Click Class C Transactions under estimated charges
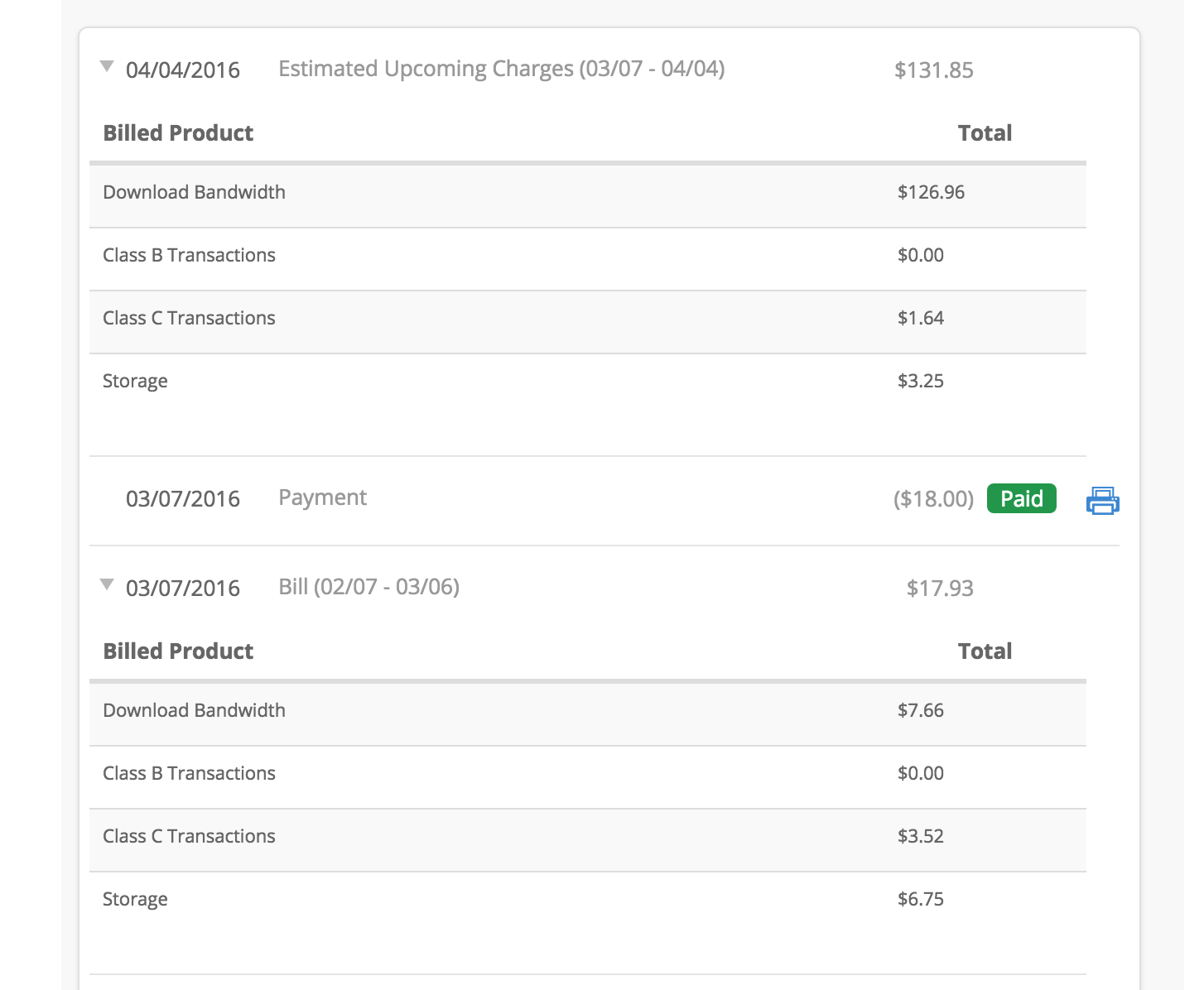Viewport: 1204px width, 990px height. click(189, 318)
